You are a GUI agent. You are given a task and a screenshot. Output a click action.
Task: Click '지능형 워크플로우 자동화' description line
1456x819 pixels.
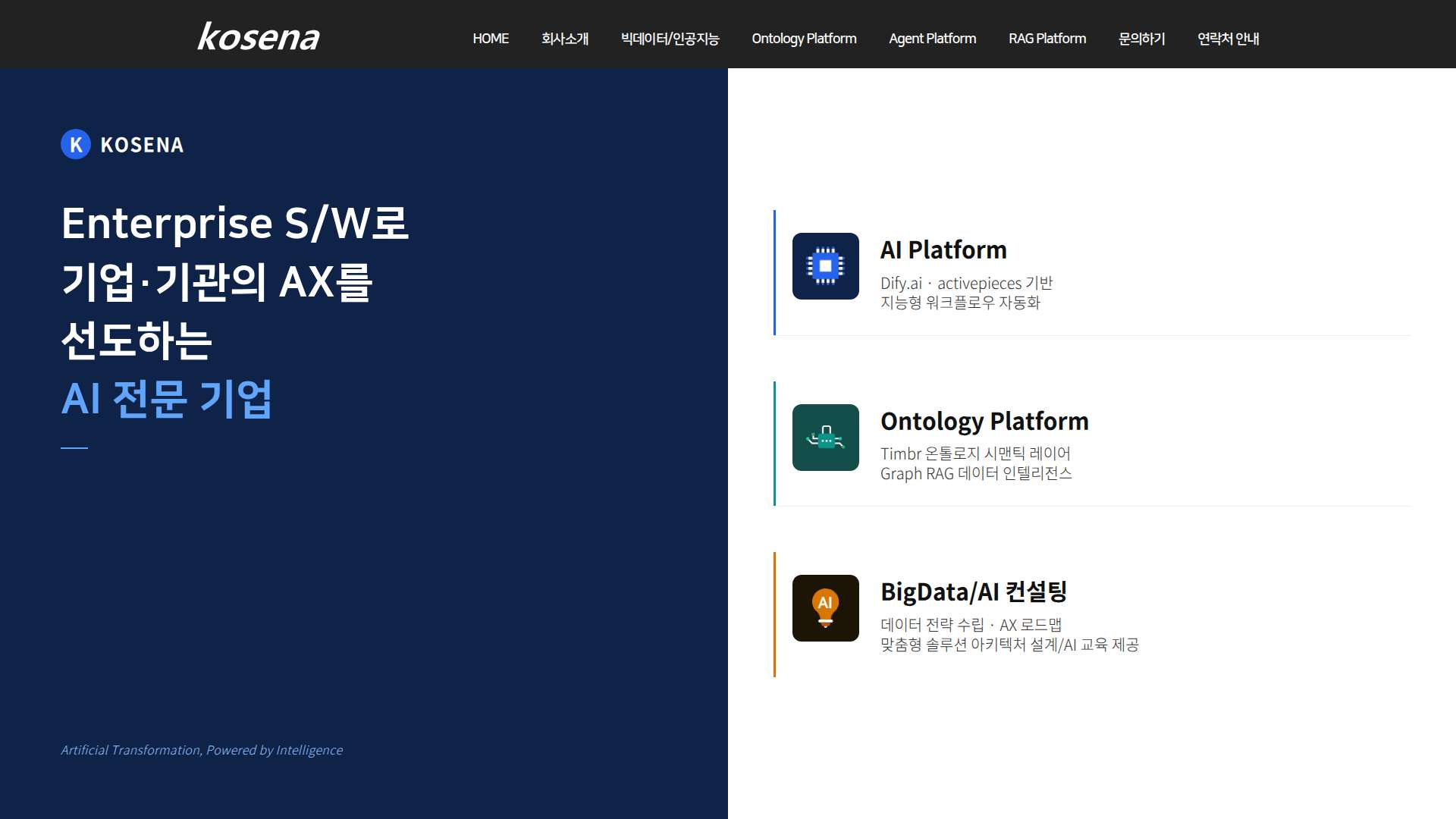(960, 303)
